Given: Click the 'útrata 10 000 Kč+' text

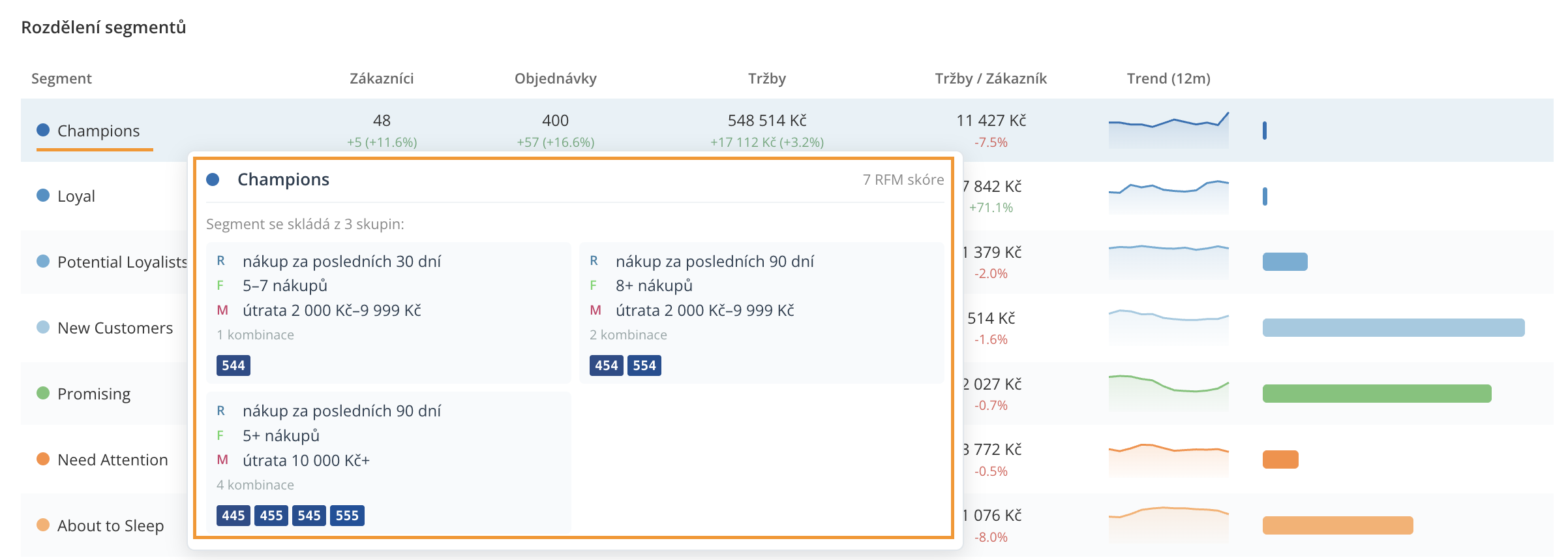Looking at the screenshot, I should click(x=306, y=461).
